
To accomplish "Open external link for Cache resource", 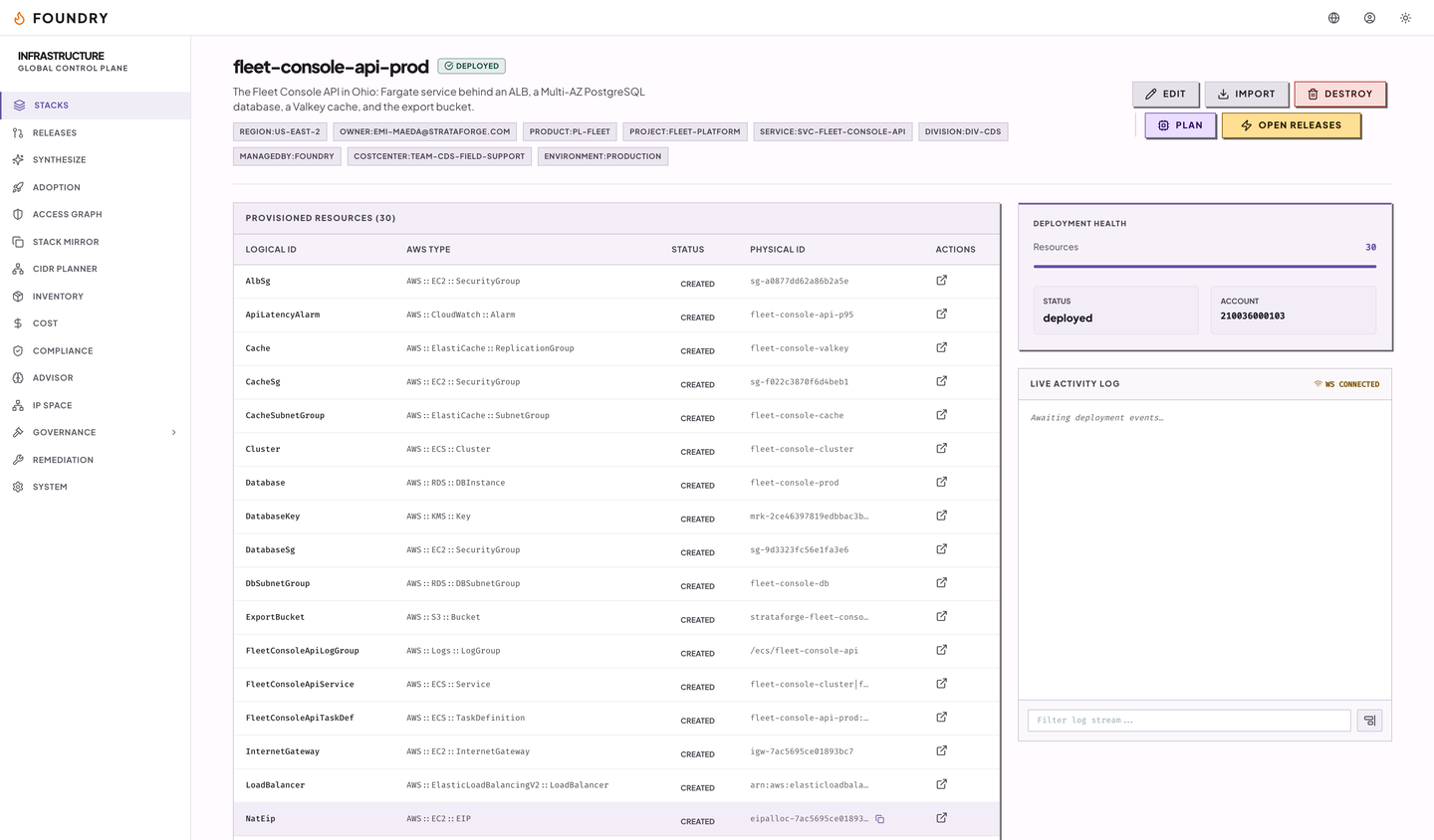I will [x=942, y=348].
